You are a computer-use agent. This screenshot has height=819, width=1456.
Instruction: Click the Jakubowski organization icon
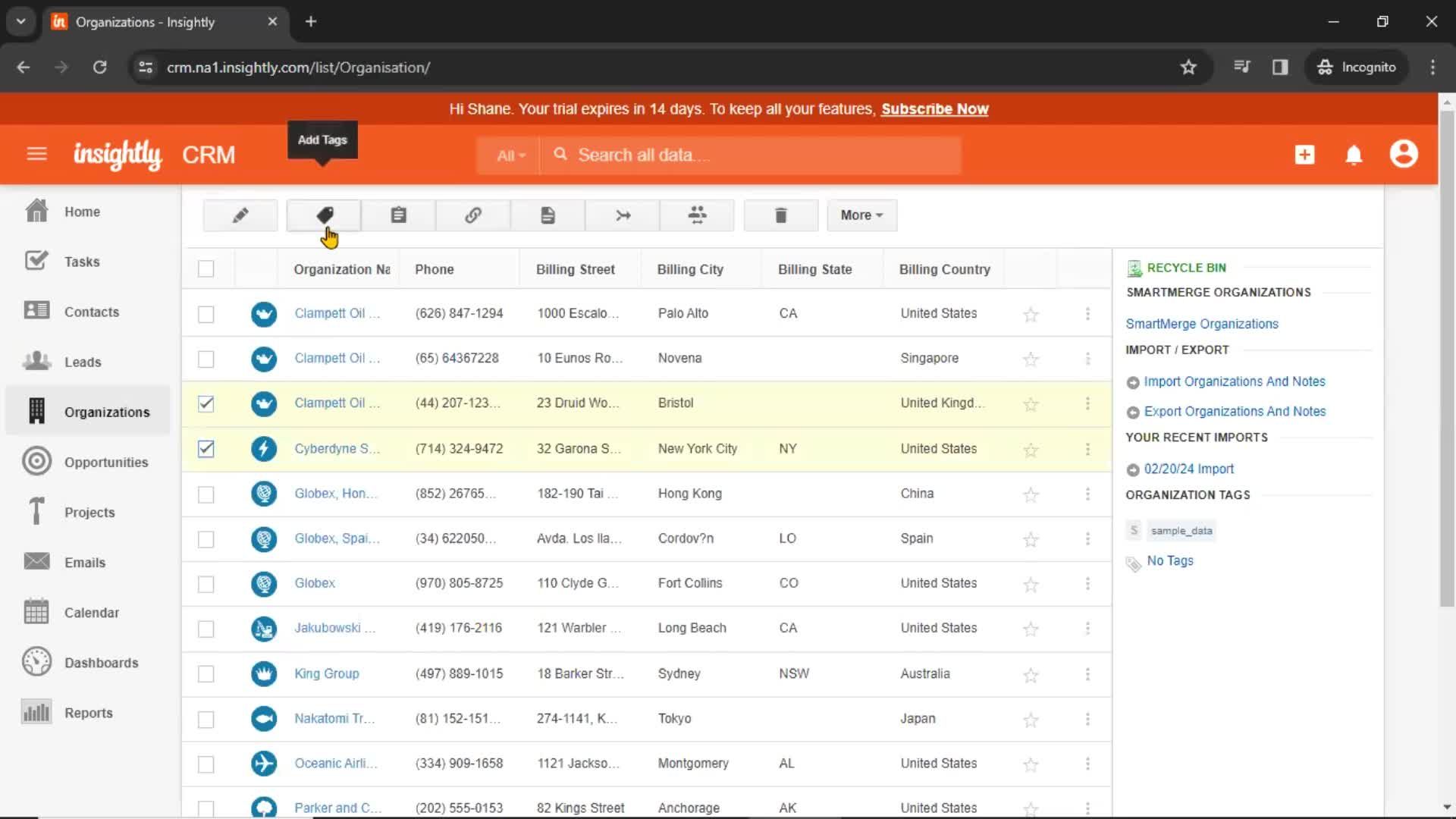point(264,629)
